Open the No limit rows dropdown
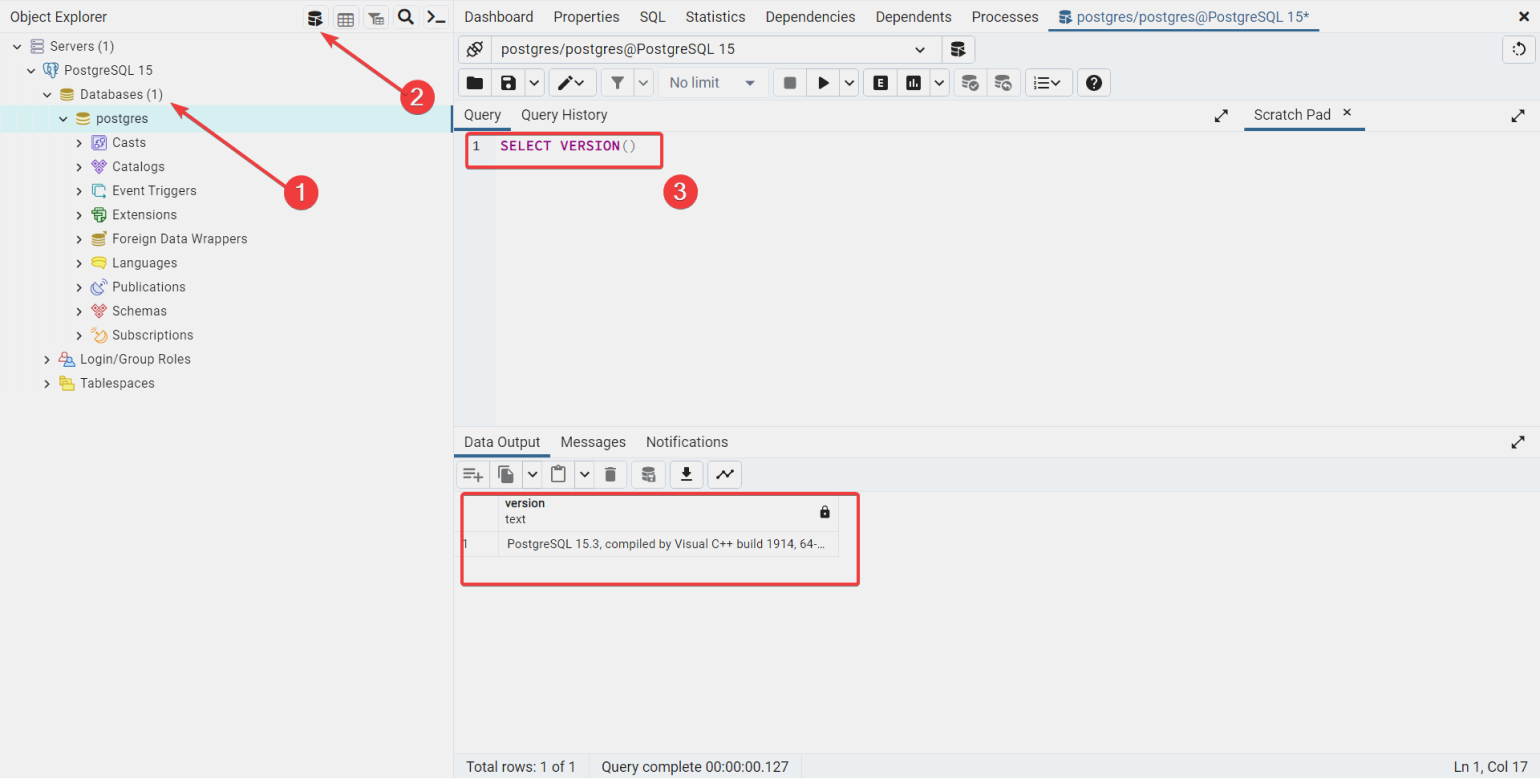 point(711,83)
